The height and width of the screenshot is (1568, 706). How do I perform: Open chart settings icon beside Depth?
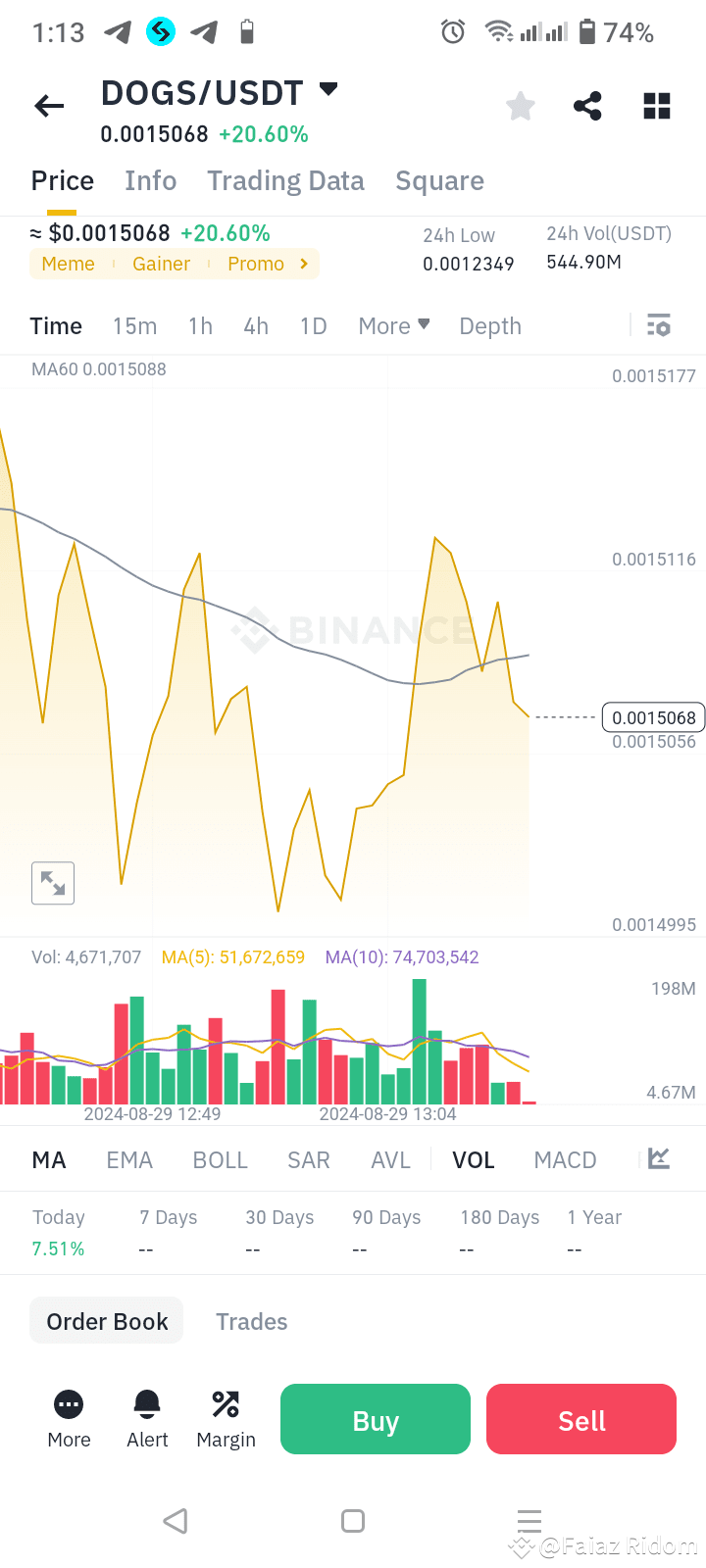point(659,324)
